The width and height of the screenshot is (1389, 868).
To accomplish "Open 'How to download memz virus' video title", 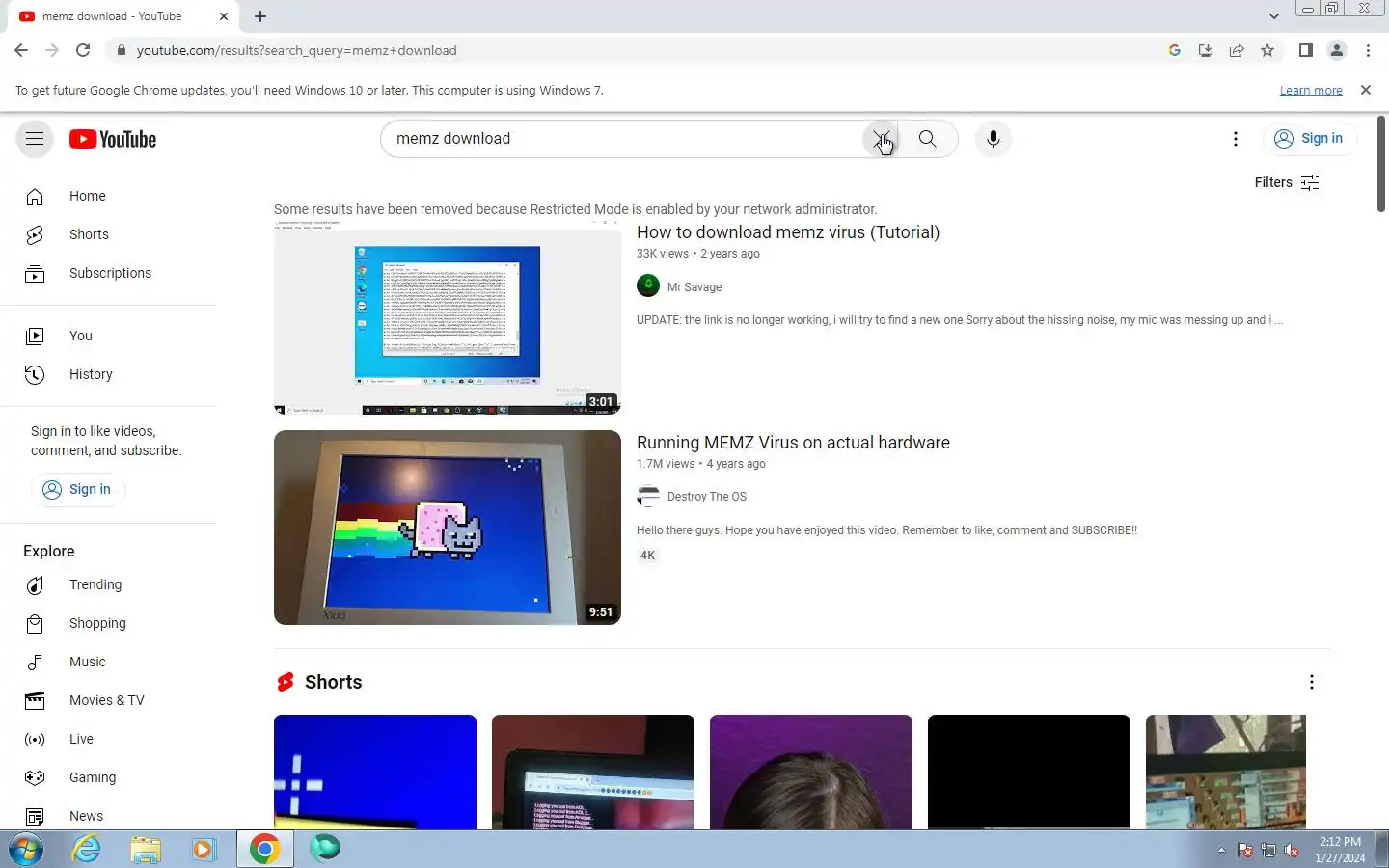I will (x=788, y=232).
